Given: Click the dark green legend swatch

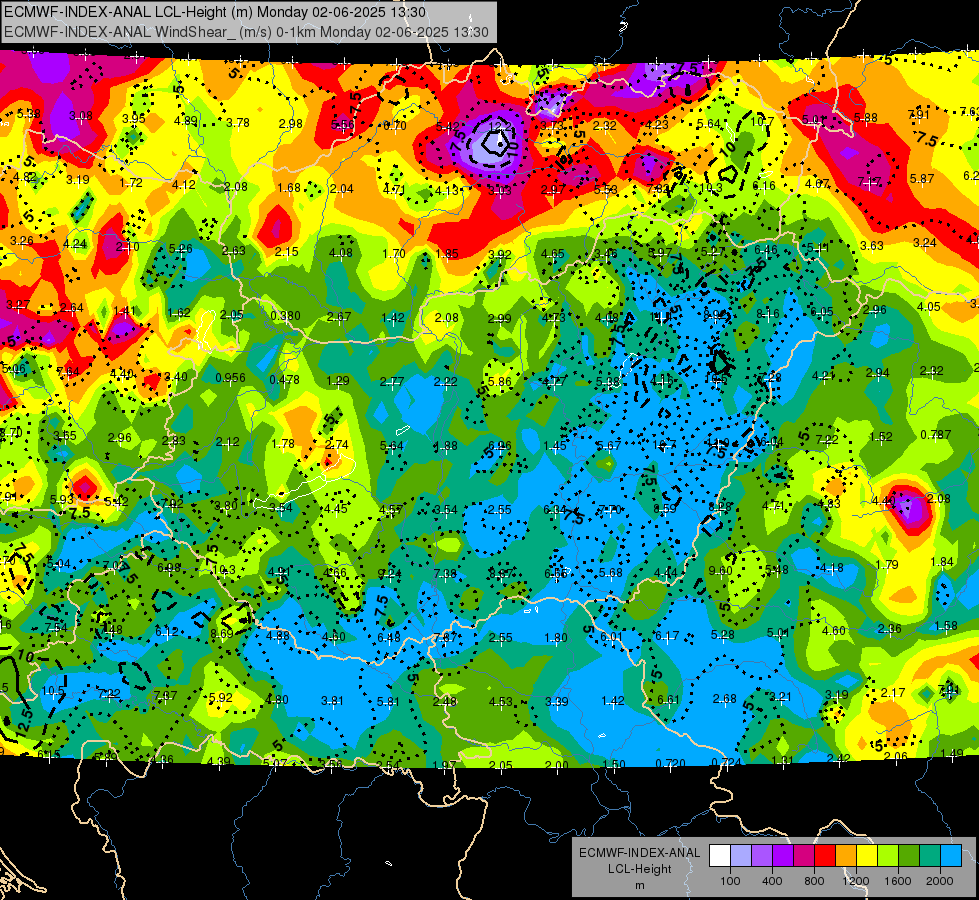Looking at the screenshot, I should click(x=909, y=855).
